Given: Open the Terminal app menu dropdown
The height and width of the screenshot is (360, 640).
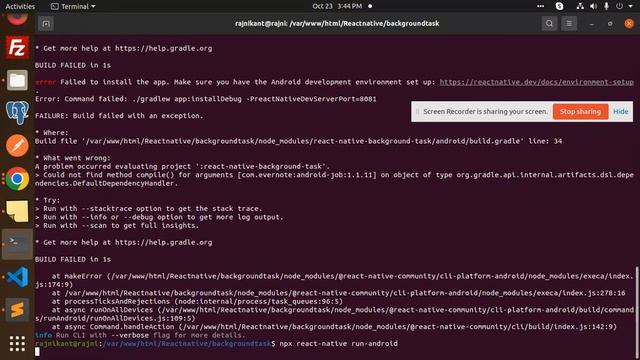Looking at the screenshot, I should [73, 6].
